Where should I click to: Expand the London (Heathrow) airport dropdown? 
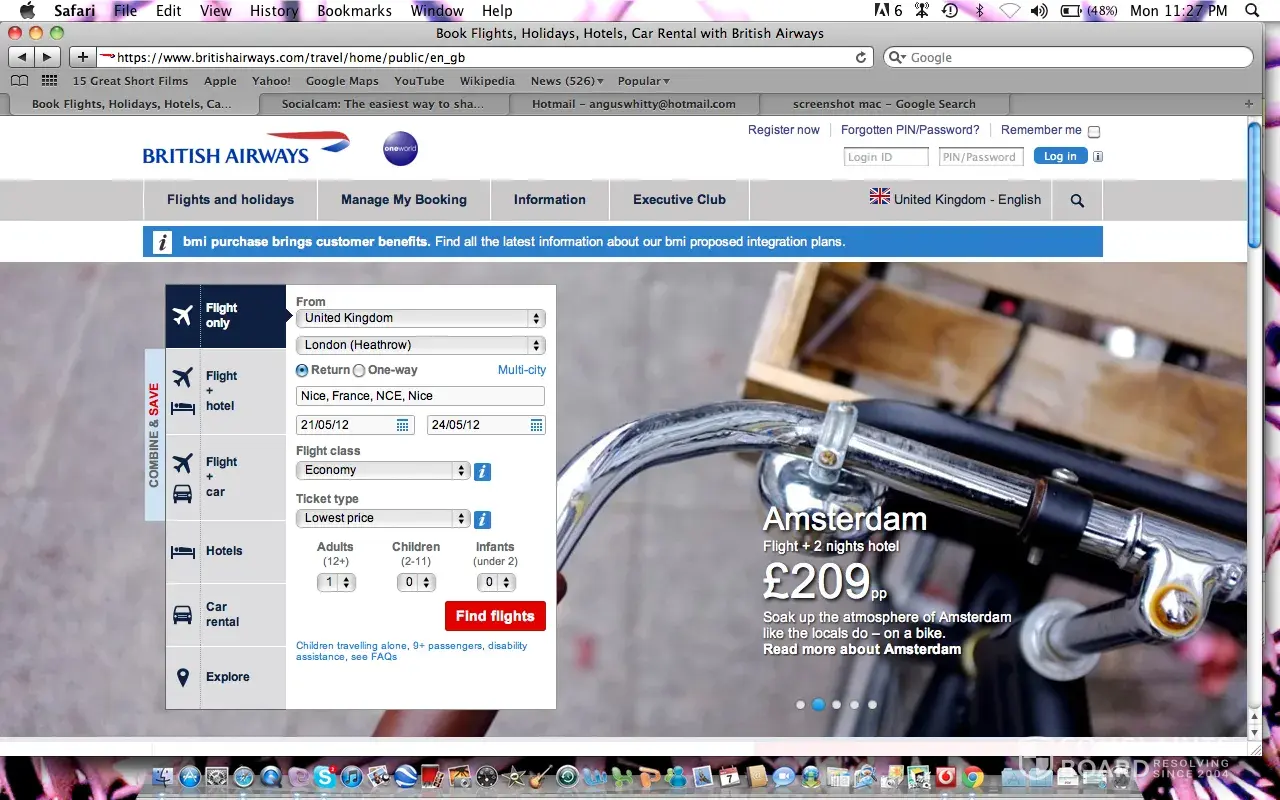click(x=420, y=345)
